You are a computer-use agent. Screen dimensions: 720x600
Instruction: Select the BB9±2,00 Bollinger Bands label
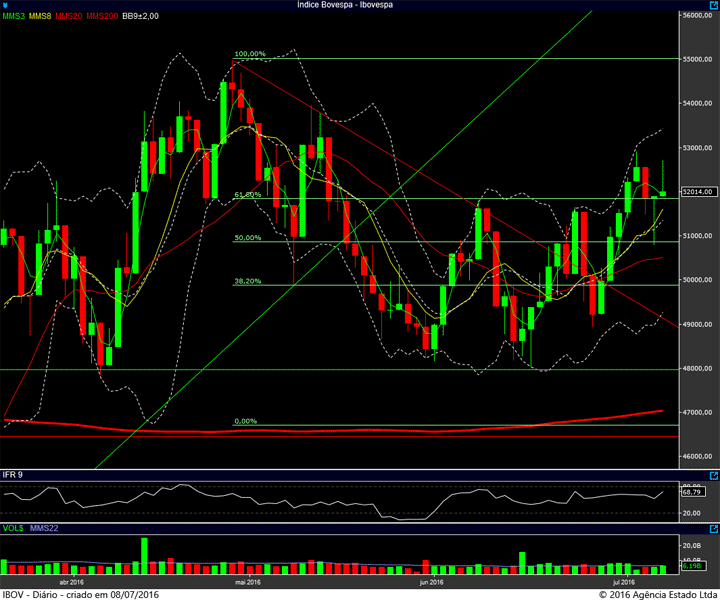point(141,16)
